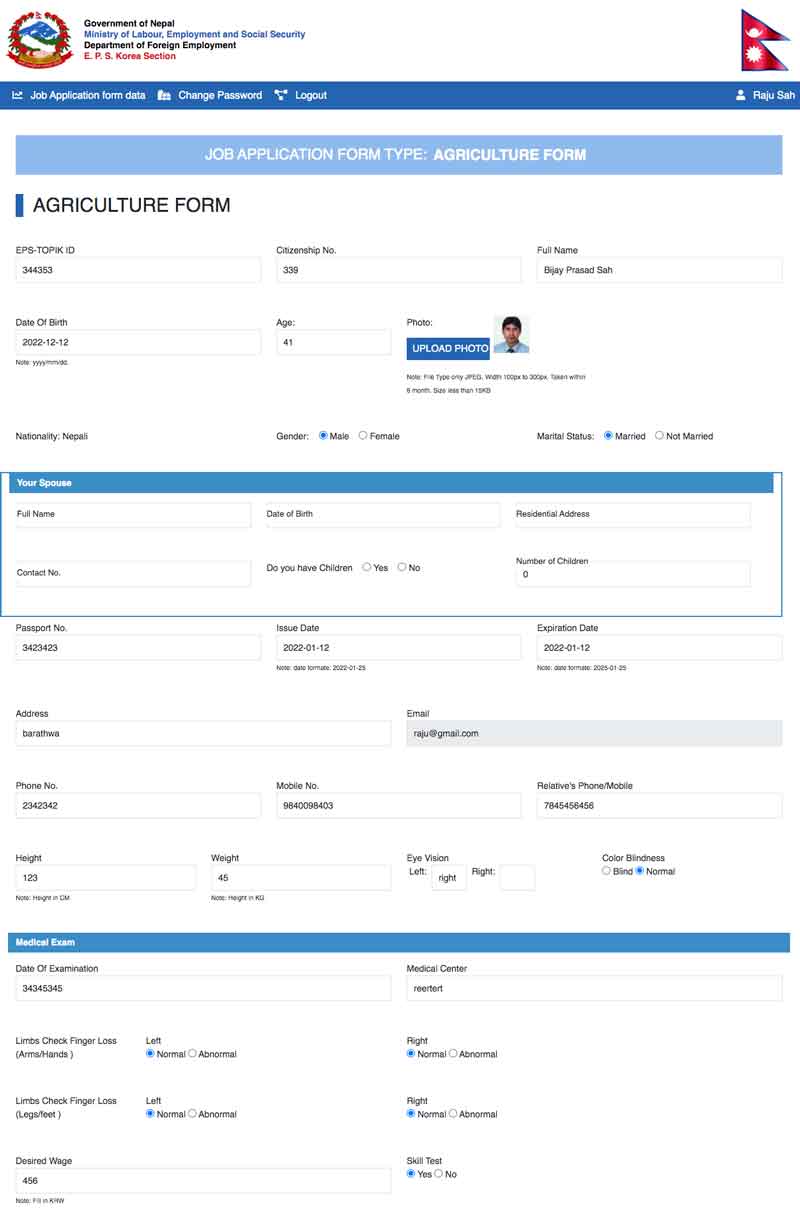Click the Logout network icon
This screenshot has width=800, height=1227.
point(281,95)
